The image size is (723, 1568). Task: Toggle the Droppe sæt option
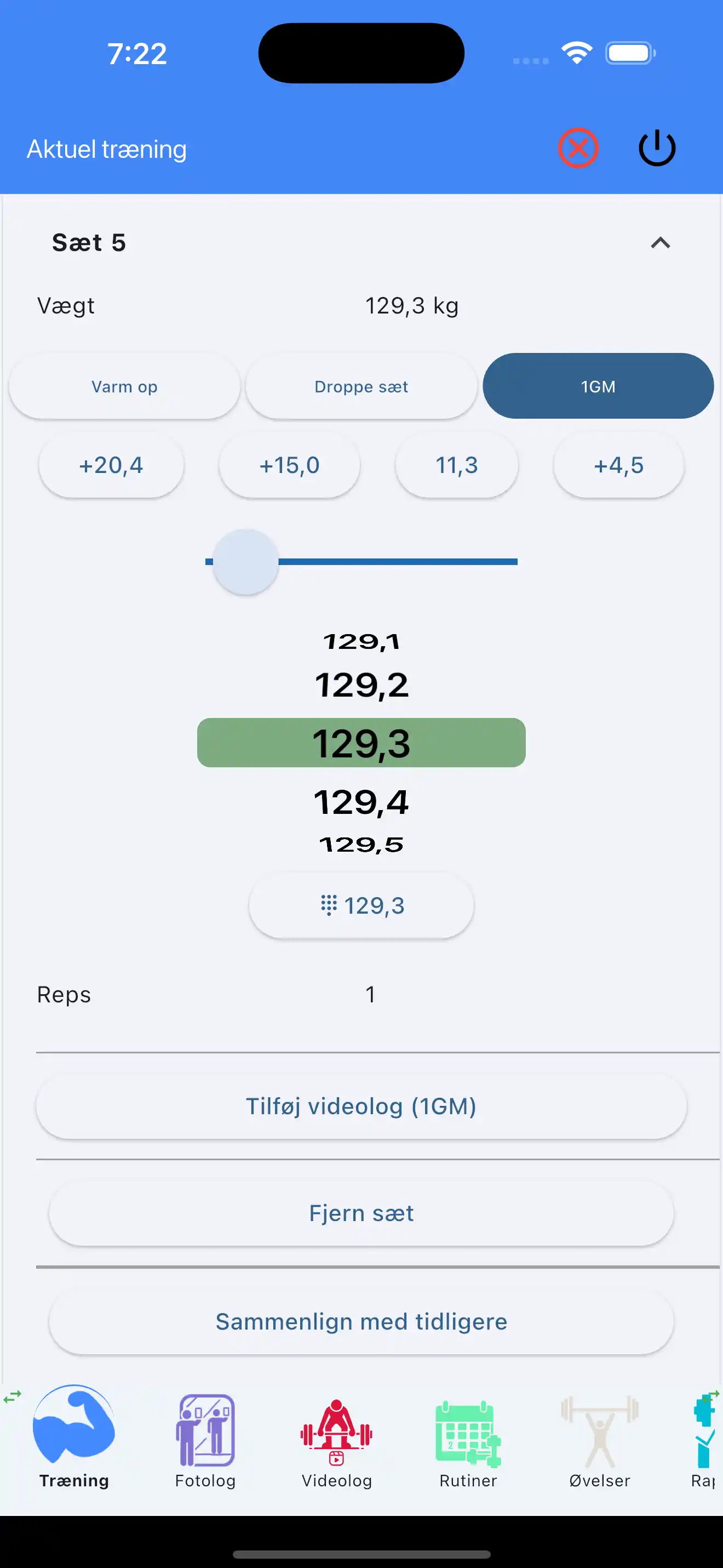click(x=361, y=386)
